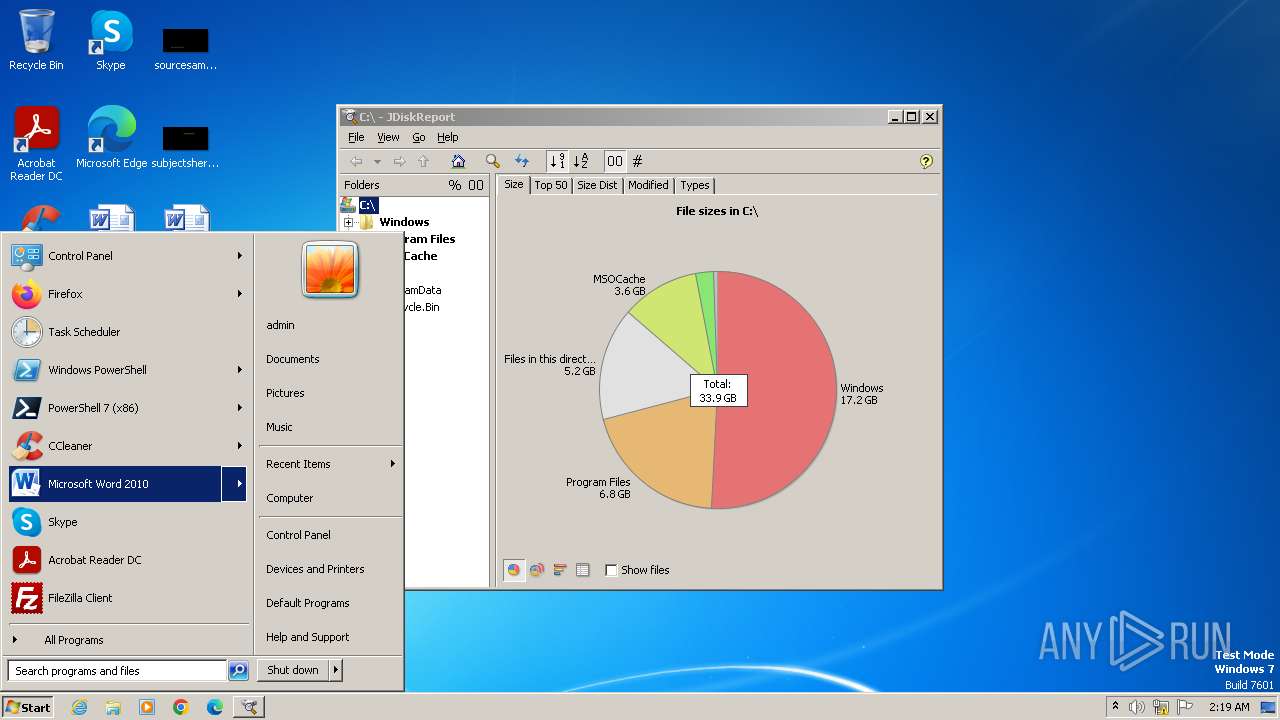Image resolution: width=1280 pixels, height=720 pixels.
Task: Switch to table details view
Action: coord(583,570)
